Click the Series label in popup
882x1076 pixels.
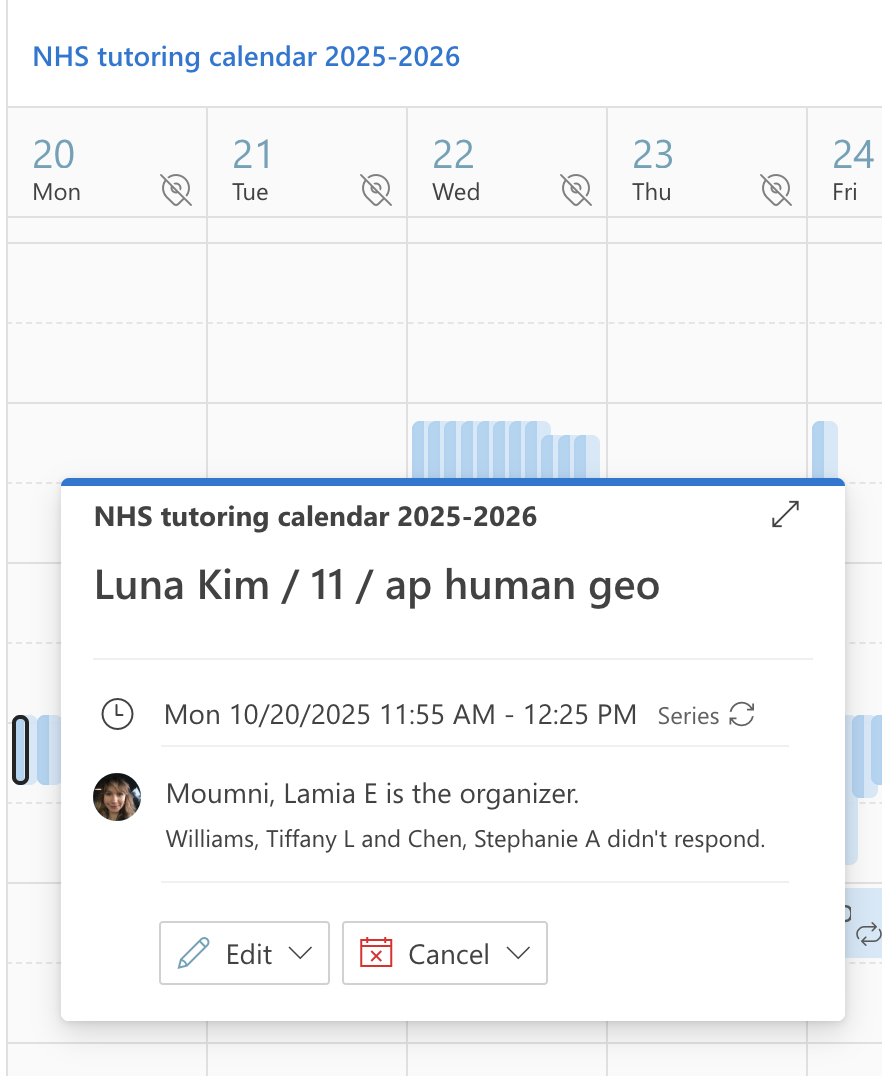(x=688, y=716)
